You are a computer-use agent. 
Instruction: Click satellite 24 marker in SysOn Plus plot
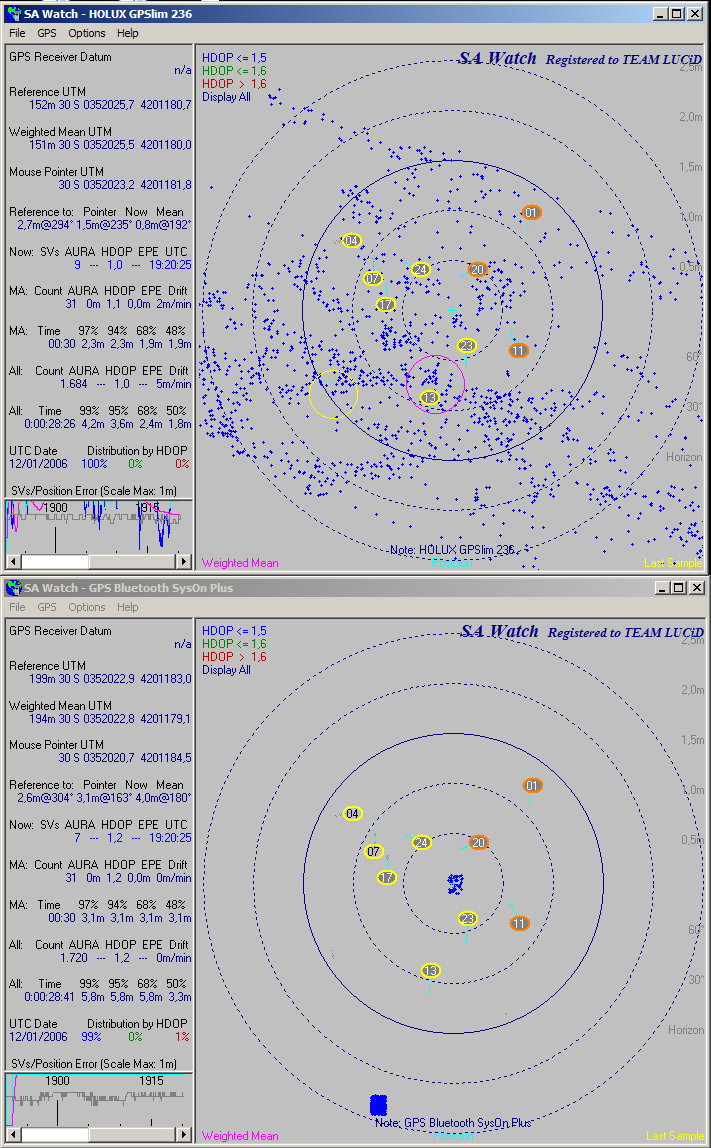click(x=421, y=842)
